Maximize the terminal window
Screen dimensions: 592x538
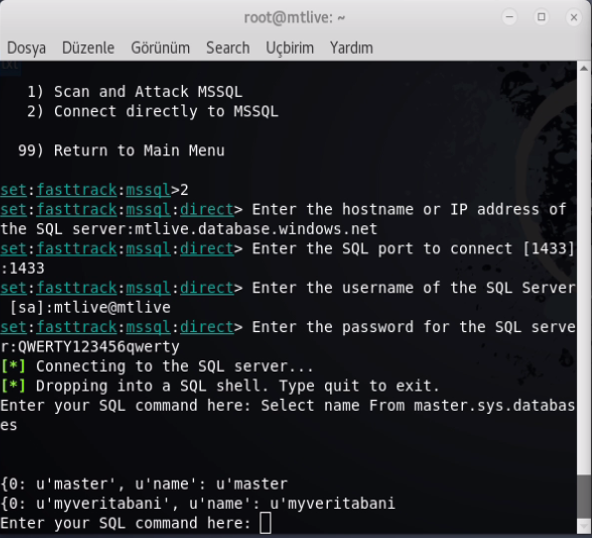pos(541,17)
